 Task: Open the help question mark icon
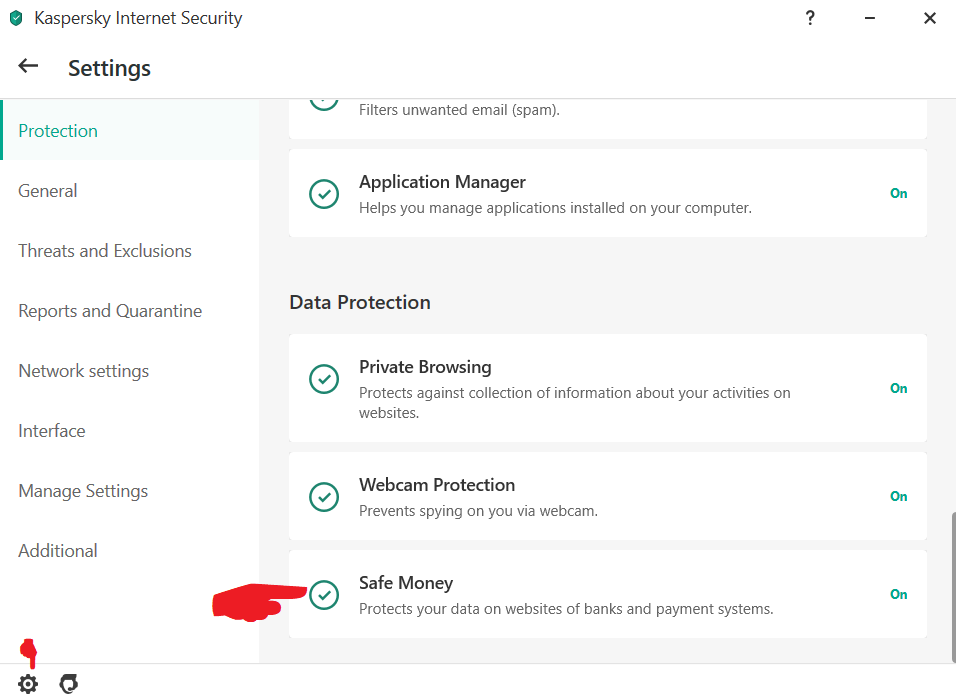(810, 18)
